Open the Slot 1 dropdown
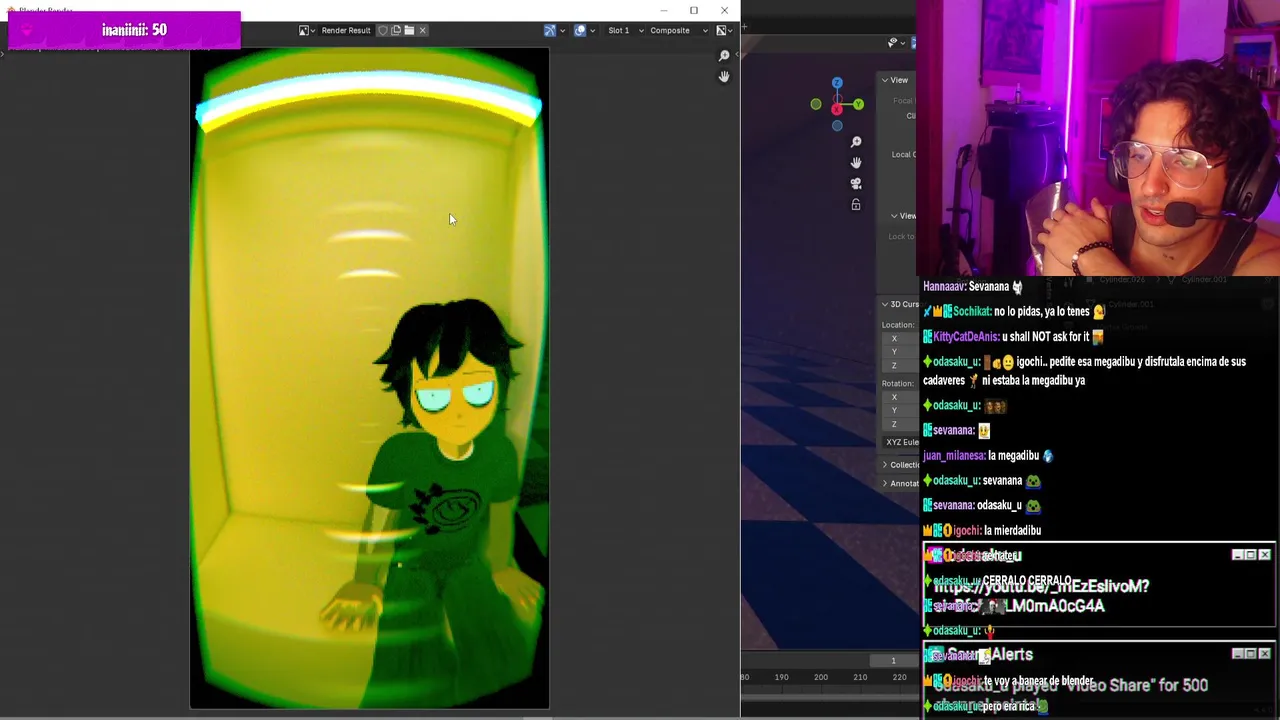Viewport: 1280px width, 720px height. (x=625, y=31)
